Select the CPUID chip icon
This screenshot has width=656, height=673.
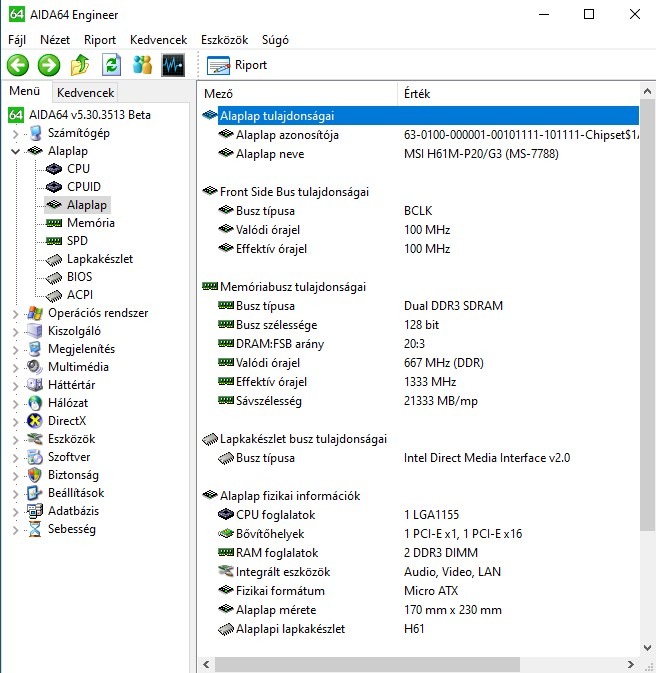pos(54,187)
